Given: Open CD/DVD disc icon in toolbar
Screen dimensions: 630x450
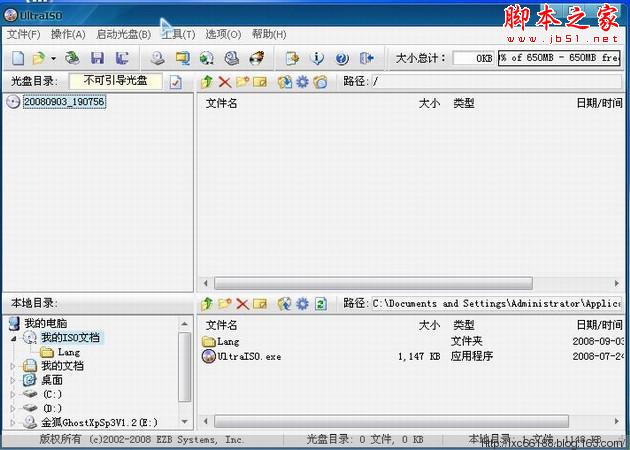Looking at the screenshot, I should coord(72,59).
